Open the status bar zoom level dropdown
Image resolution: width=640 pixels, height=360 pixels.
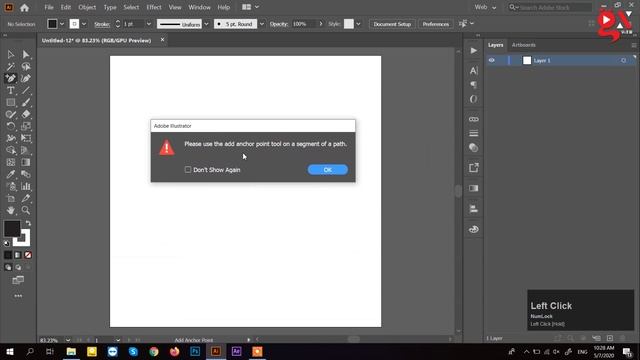pos(68,340)
